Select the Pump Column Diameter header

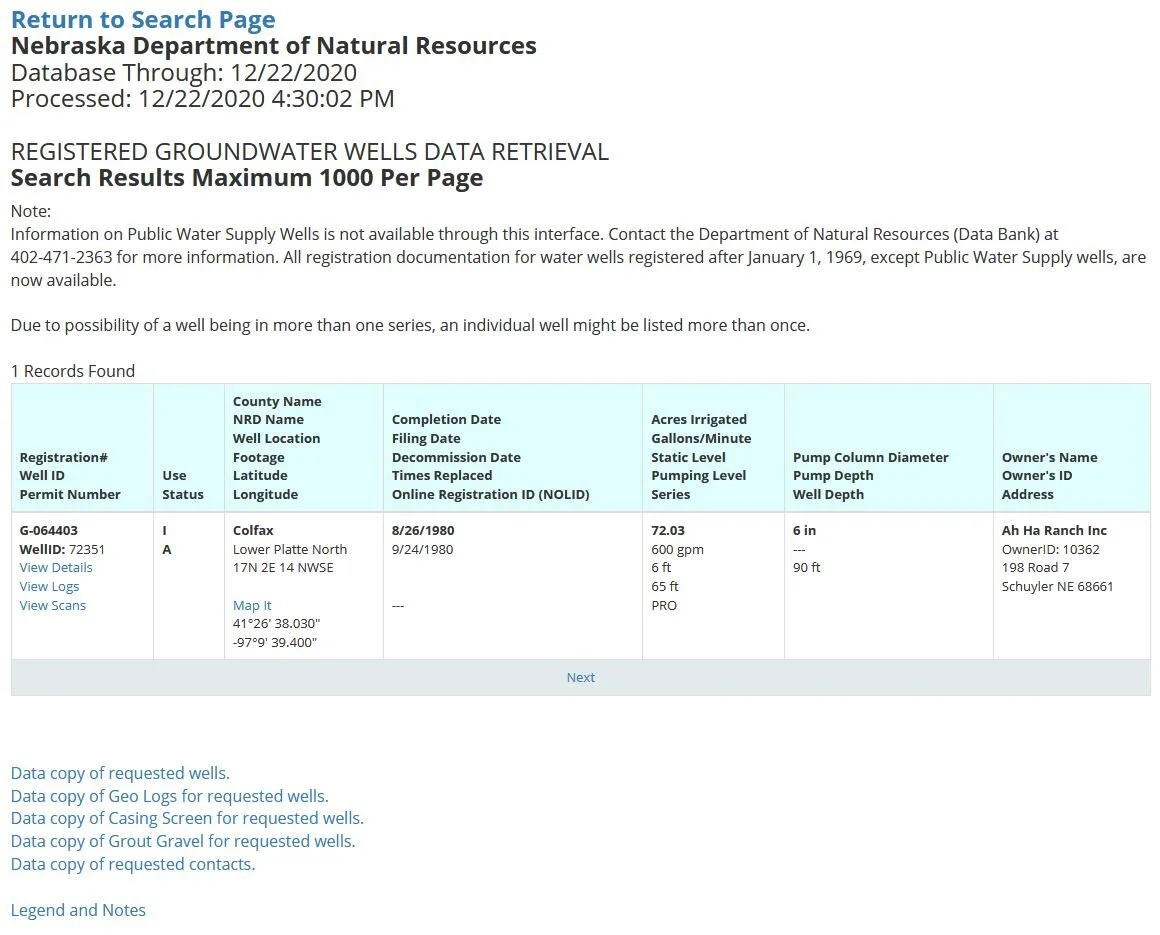[871, 457]
